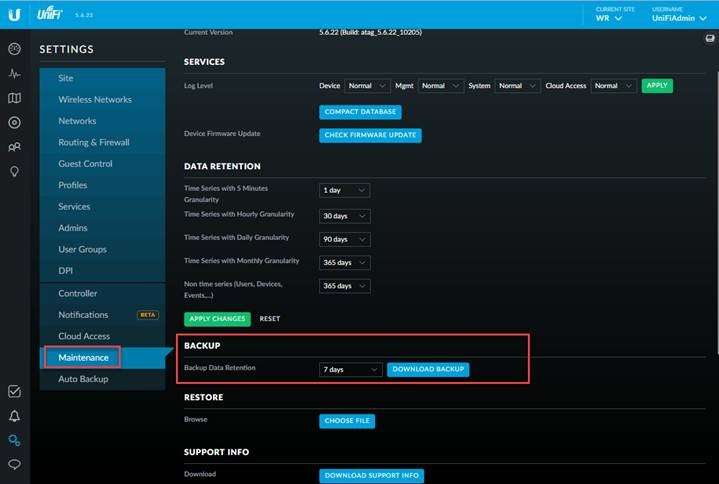Open the Events checkmark icon
This screenshot has width=719, height=484.
coord(14,392)
